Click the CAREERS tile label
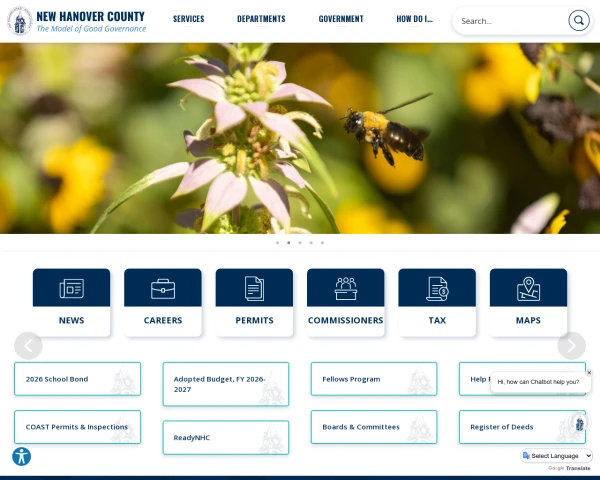Image resolution: width=600 pixels, height=480 pixels. click(x=163, y=320)
